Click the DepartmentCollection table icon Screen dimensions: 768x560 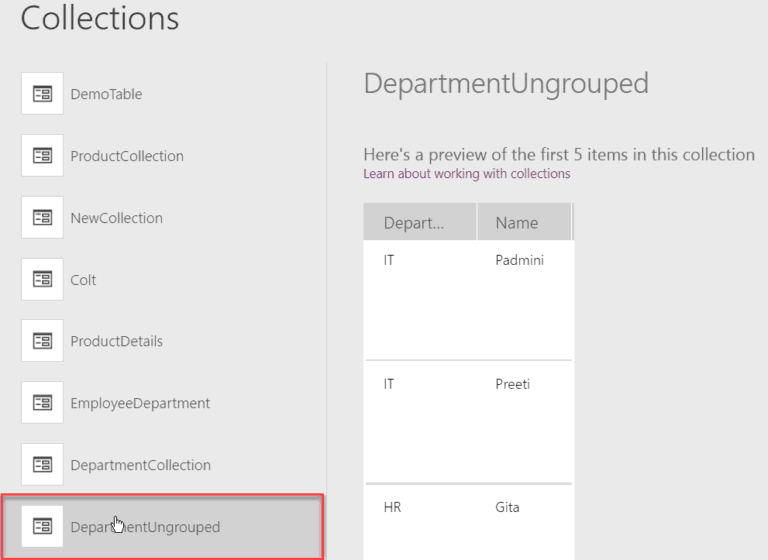(x=42, y=464)
